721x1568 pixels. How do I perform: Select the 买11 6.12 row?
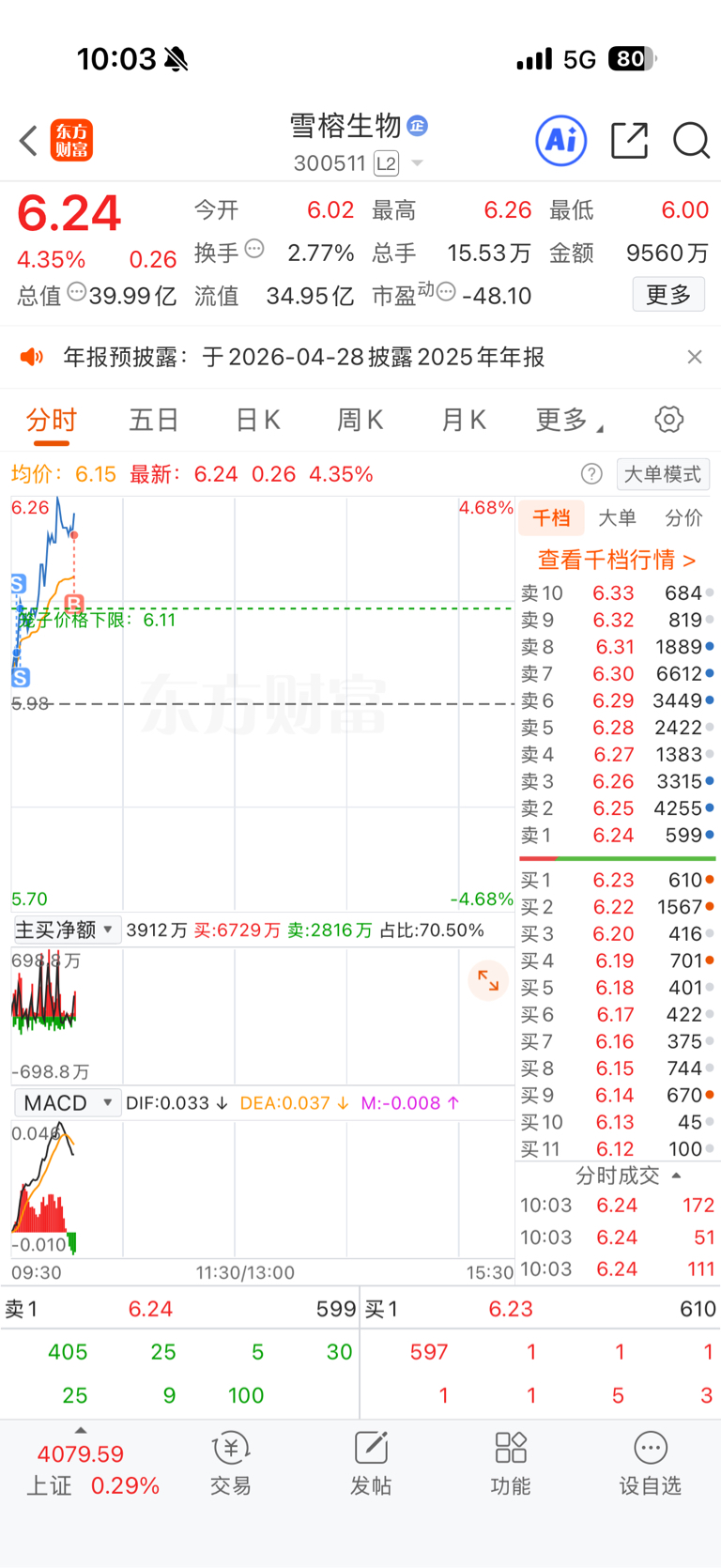(618, 1149)
